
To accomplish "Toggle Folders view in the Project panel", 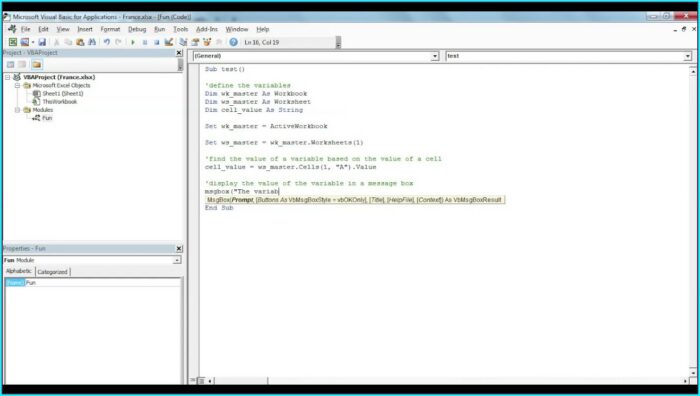I will click(x=37, y=65).
